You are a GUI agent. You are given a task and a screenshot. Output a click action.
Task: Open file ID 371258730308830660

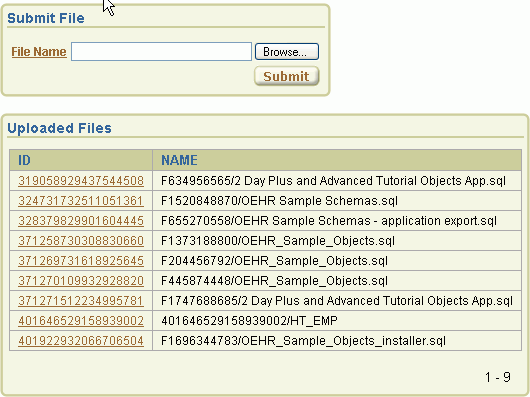(x=81, y=241)
